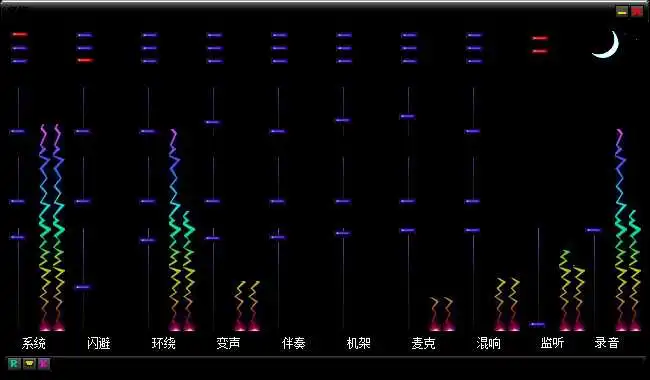Viewport: 650px width, 380px height.
Task: Click the yellow icon in bottom toolbar
Action: 29,364
